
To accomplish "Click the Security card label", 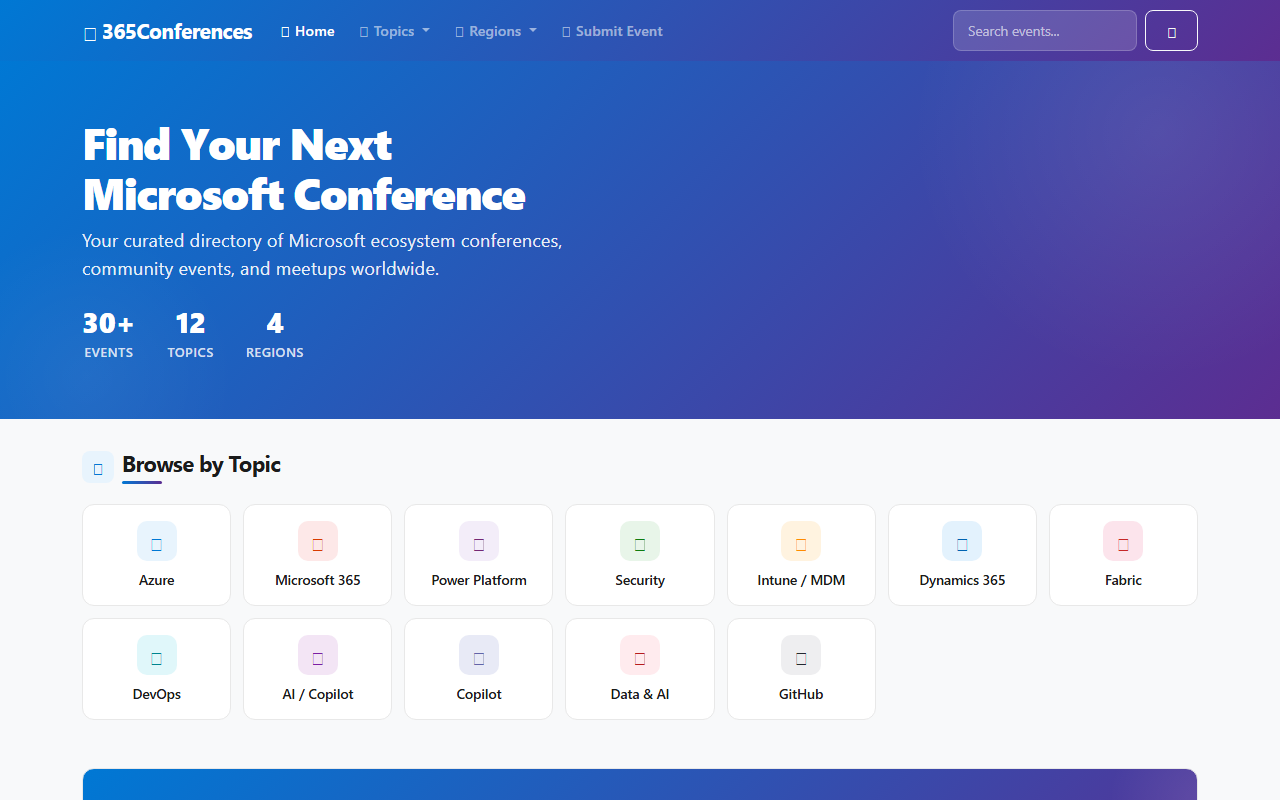I will click(x=640, y=580).
